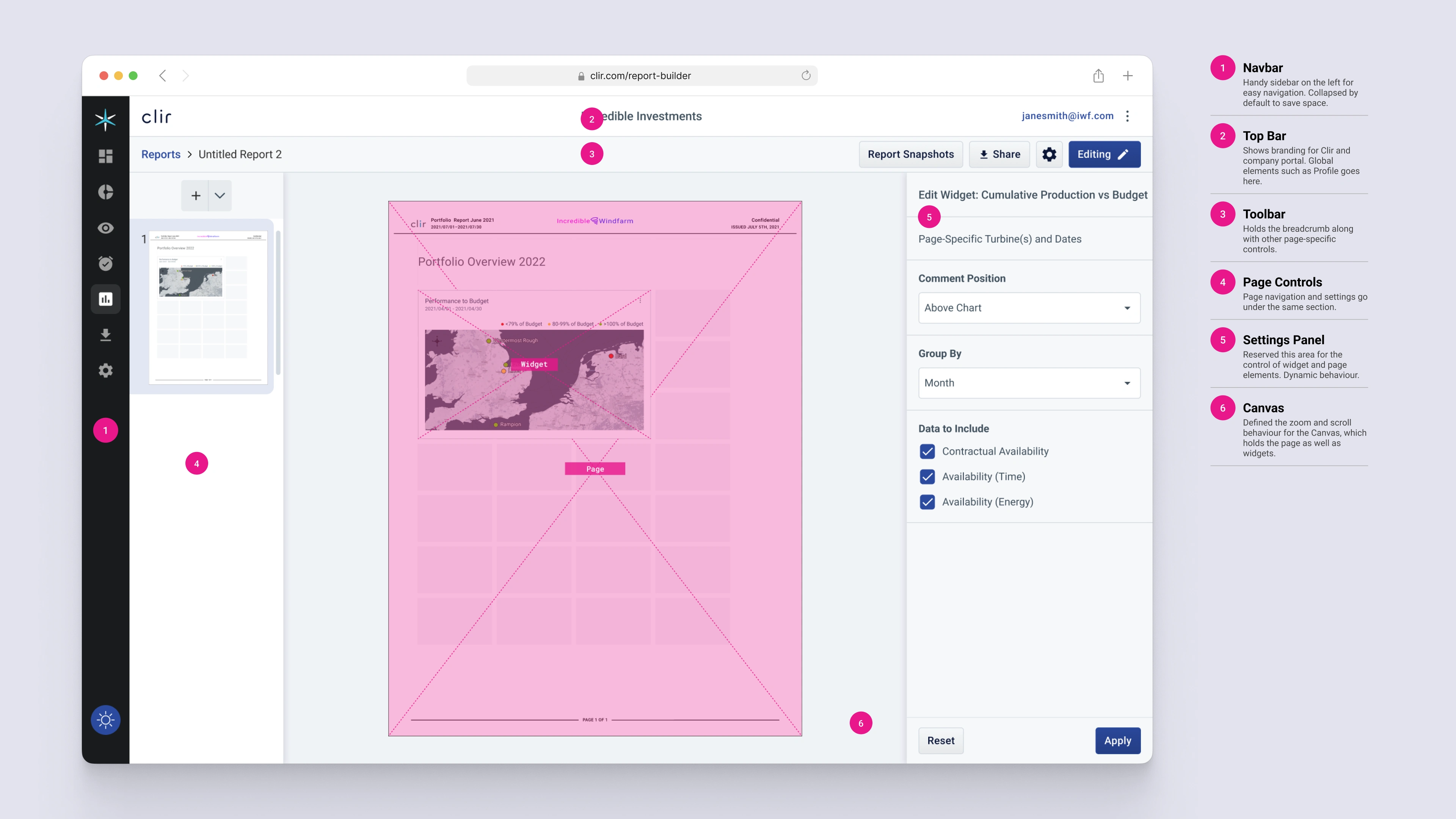
Task: Select the analytics/chart icon in navbar
Action: point(107,299)
